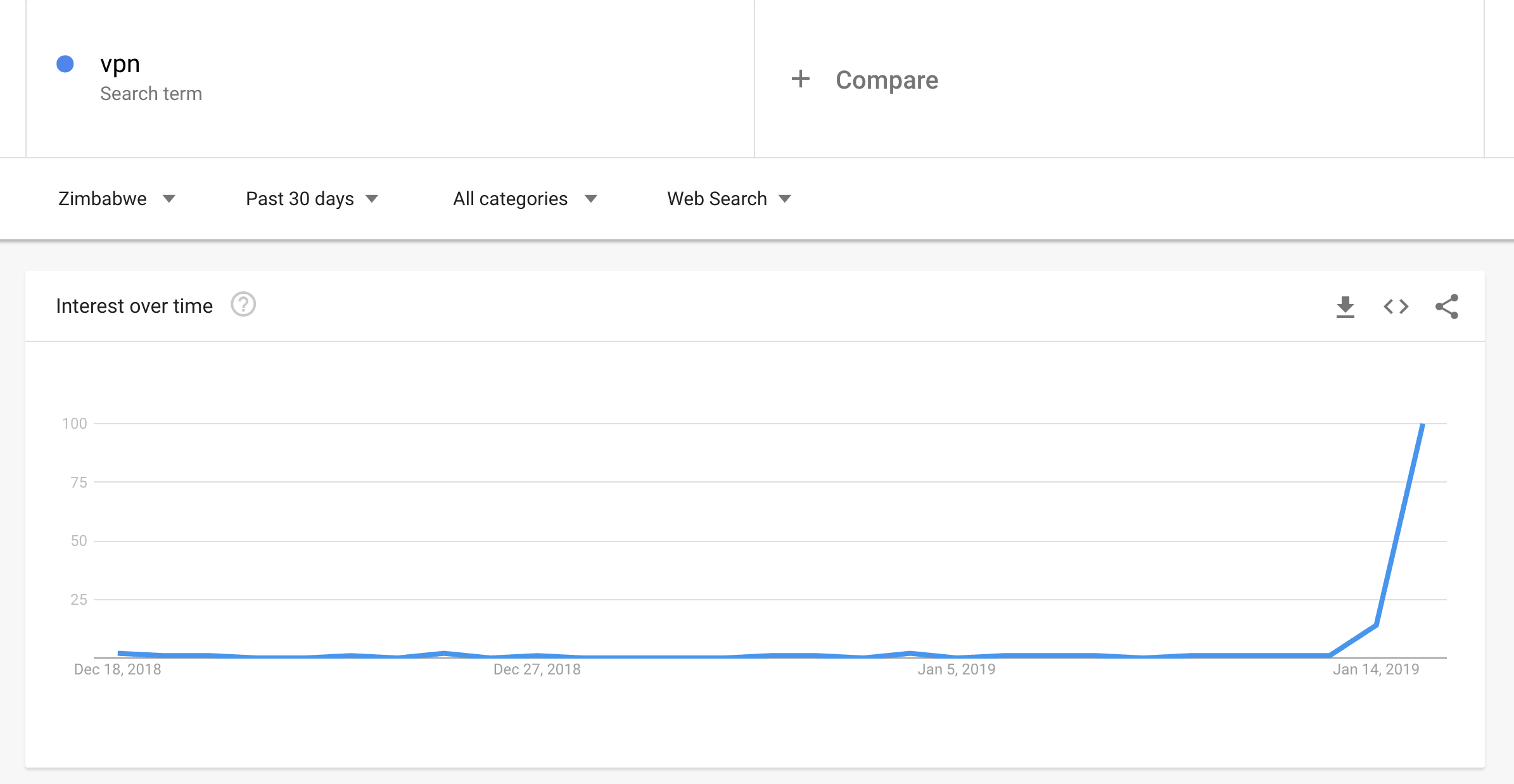Download the Interest over time data
Screen dimensions: 1514x784
point(1345,307)
